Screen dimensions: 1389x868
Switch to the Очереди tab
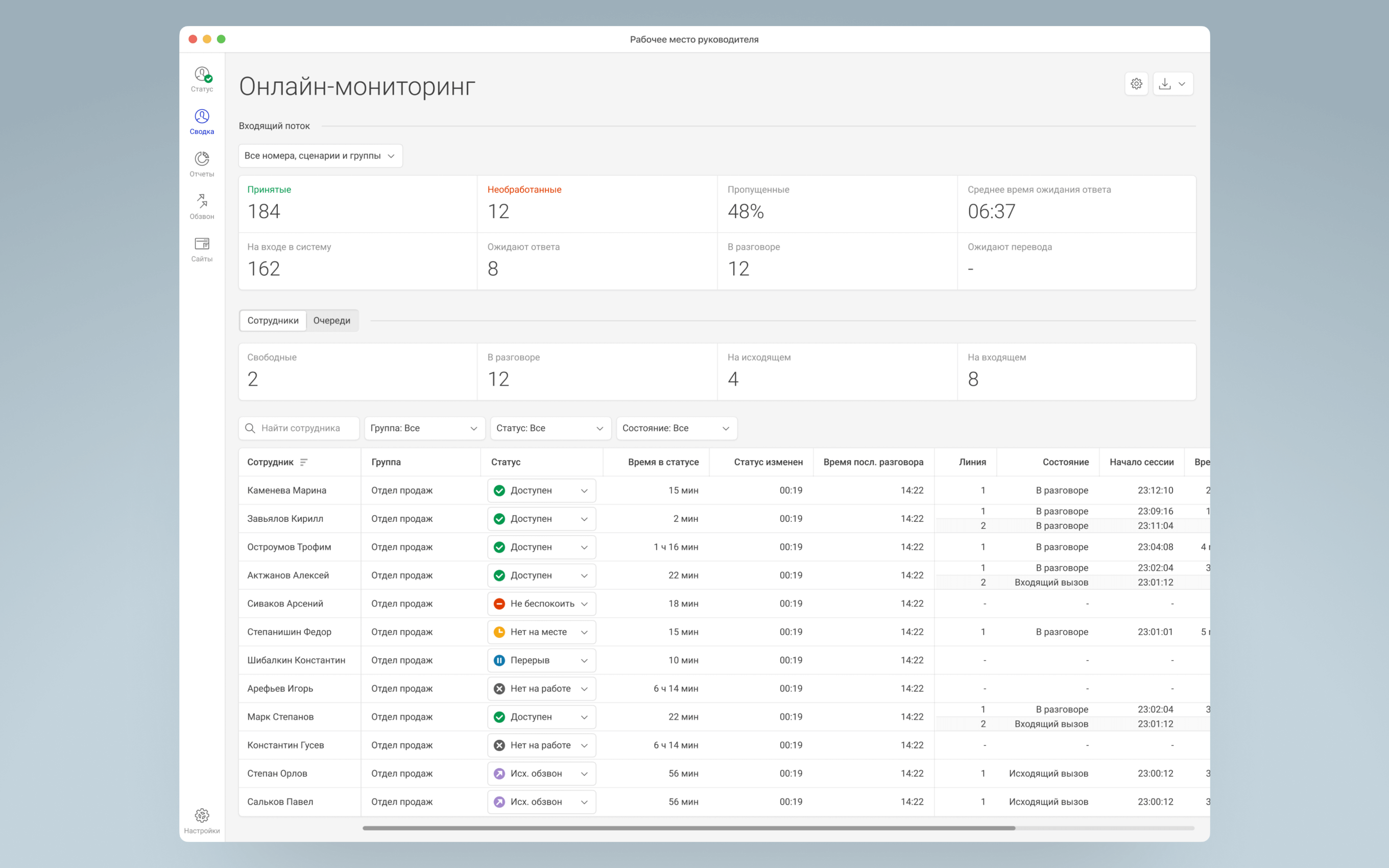pos(331,320)
